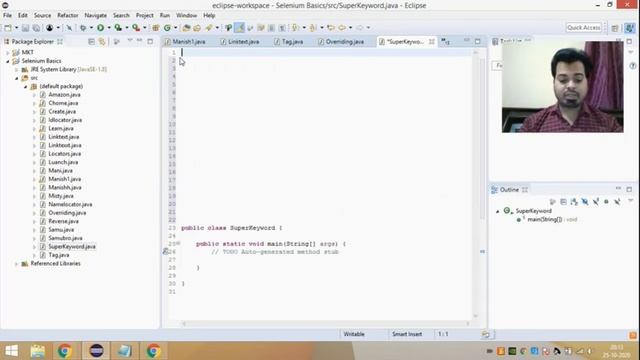Click the Search flashlight toolbar icon
This screenshot has width=640, height=360.
[x=209, y=28]
